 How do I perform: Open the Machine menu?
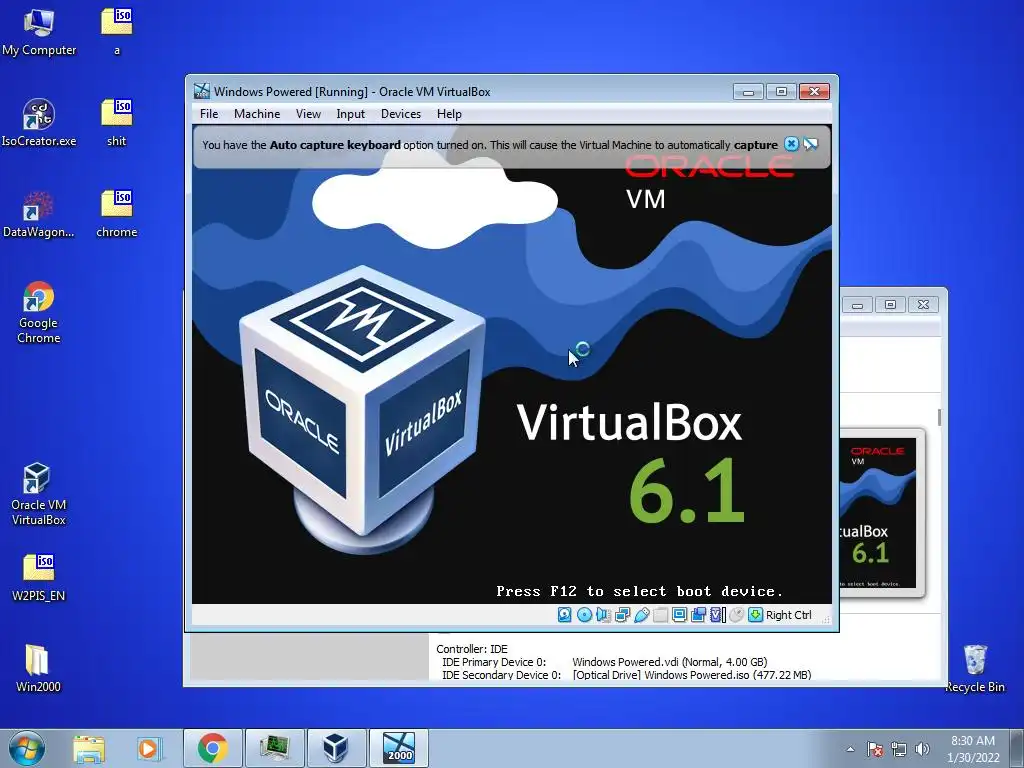point(257,114)
